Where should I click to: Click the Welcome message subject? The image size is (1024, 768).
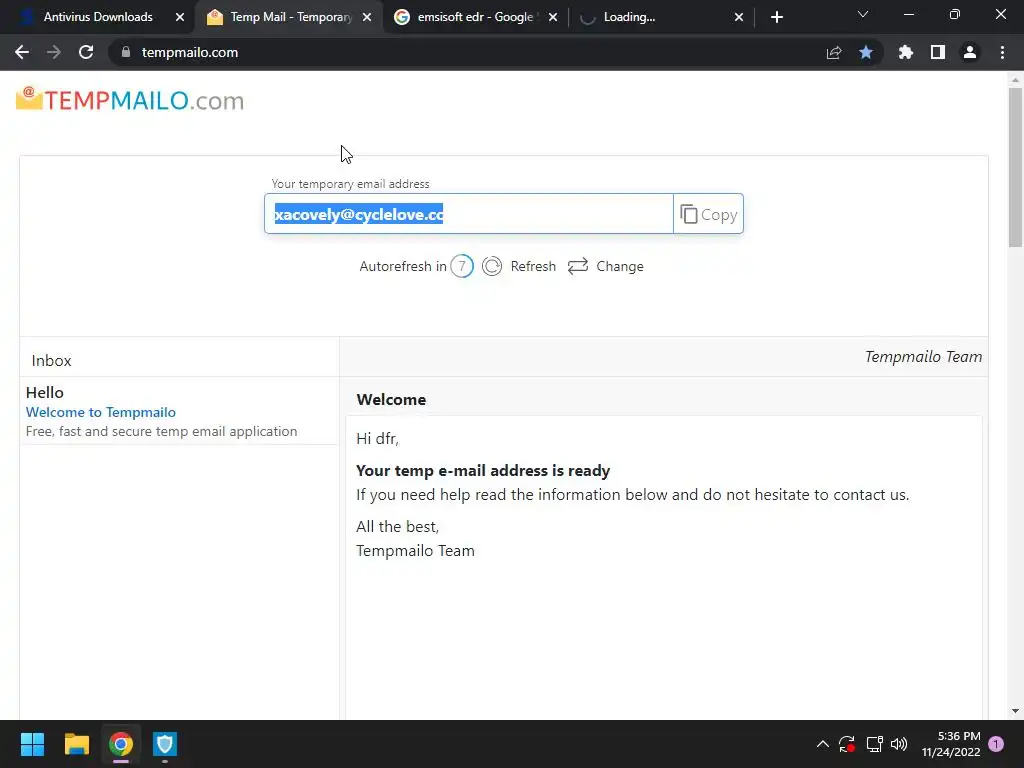(x=391, y=400)
